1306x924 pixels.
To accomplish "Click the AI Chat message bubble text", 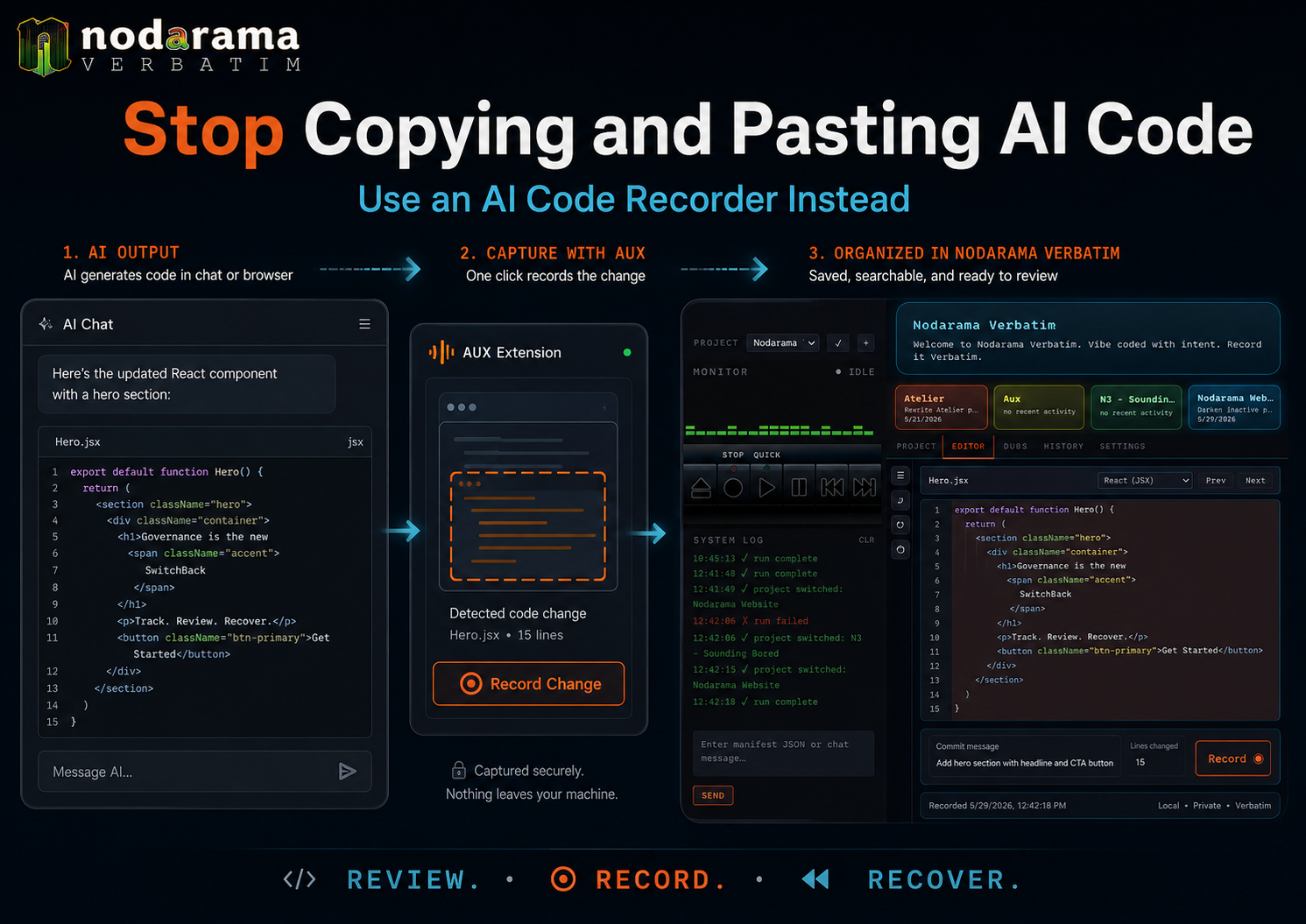I will [x=165, y=384].
